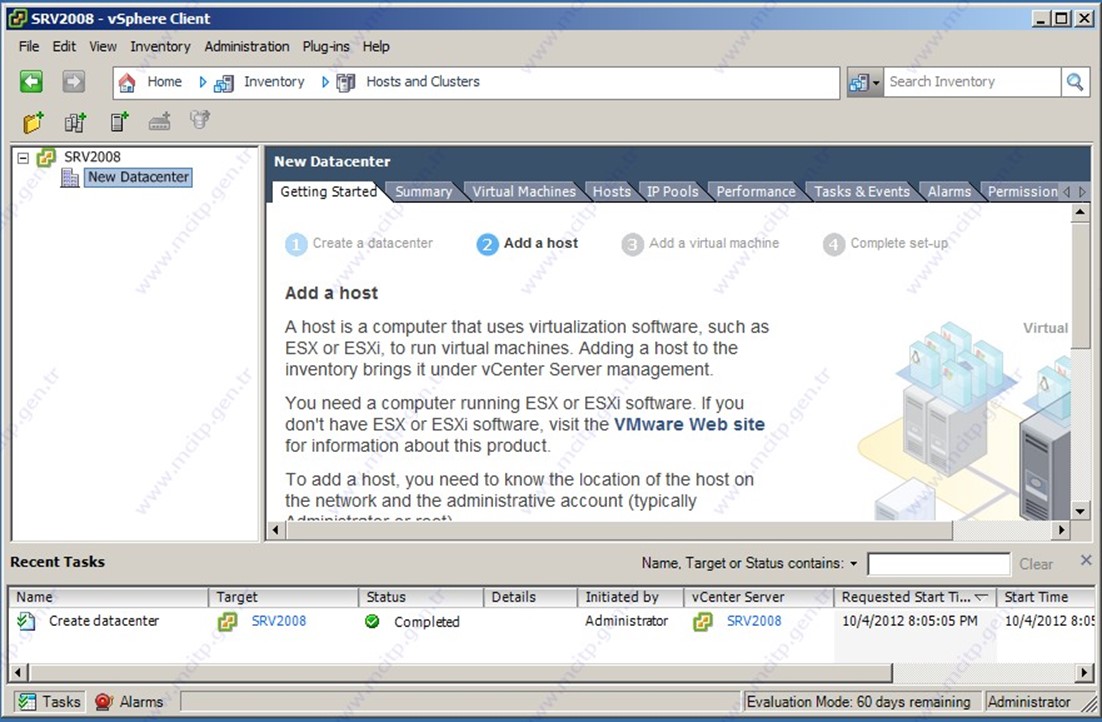Image resolution: width=1102 pixels, height=722 pixels.
Task: Click the green Completed status checkmark
Action: tap(372, 621)
